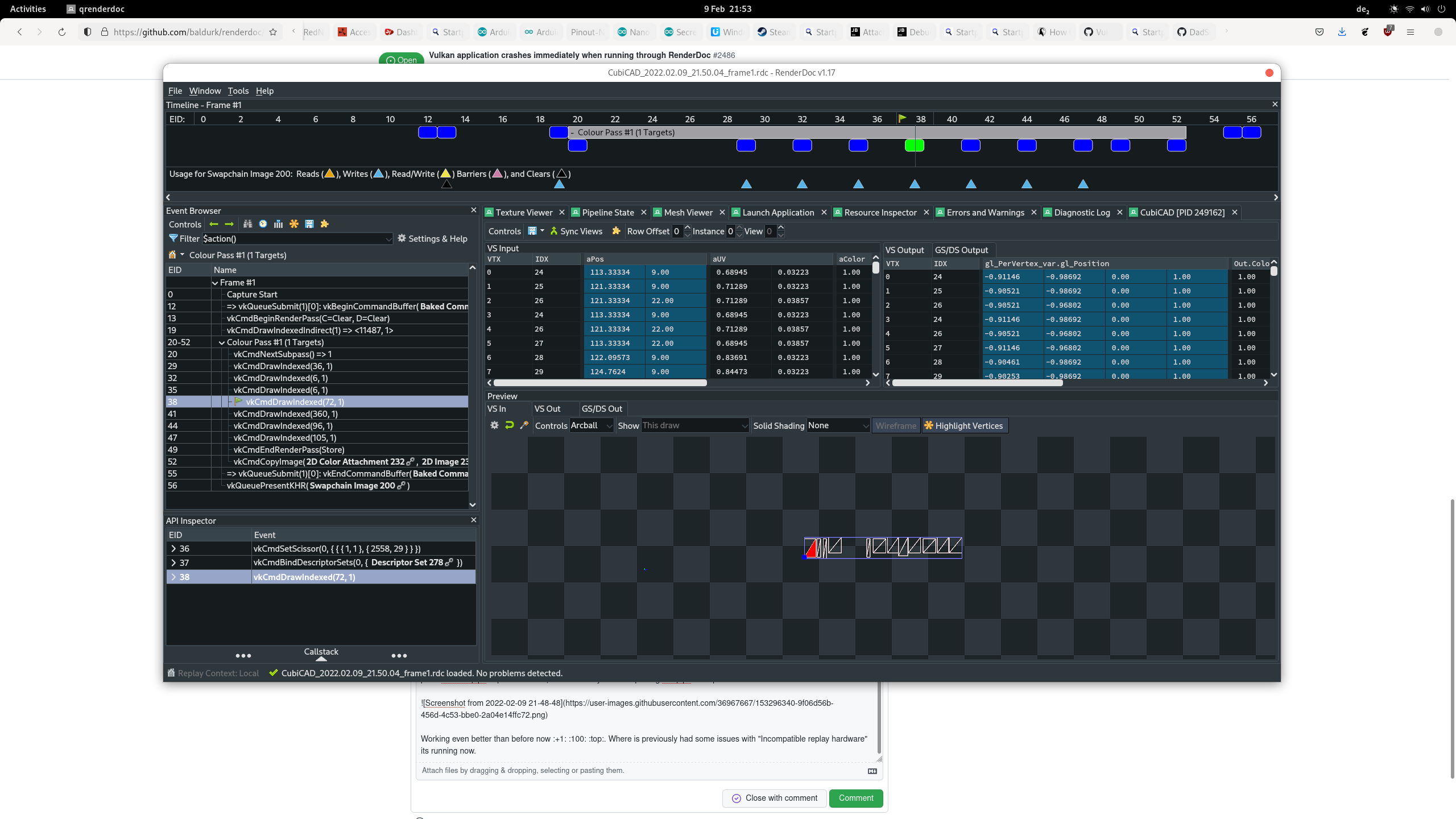The height and width of the screenshot is (819, 1456).
Task: Open the Solid Shading dropdown
Action: 838,425
